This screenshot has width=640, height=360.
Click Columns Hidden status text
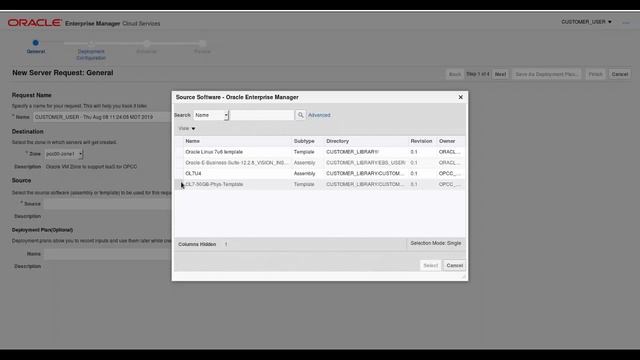(x=197, y=244)
